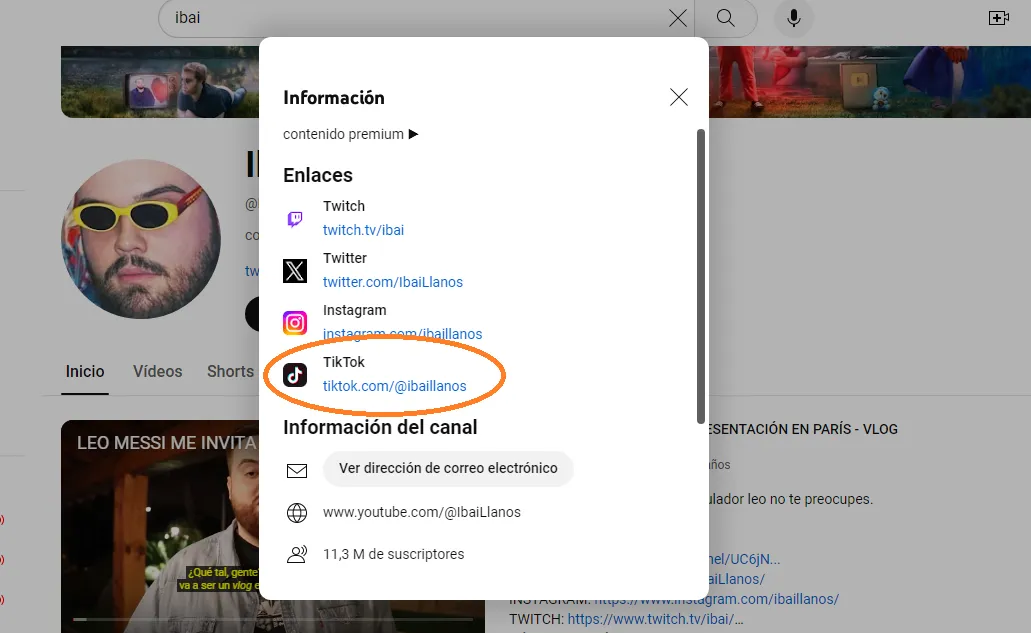Open the twitch.tv/ibai link
This screenshot has width=1031, height=633.
[363, 230]
